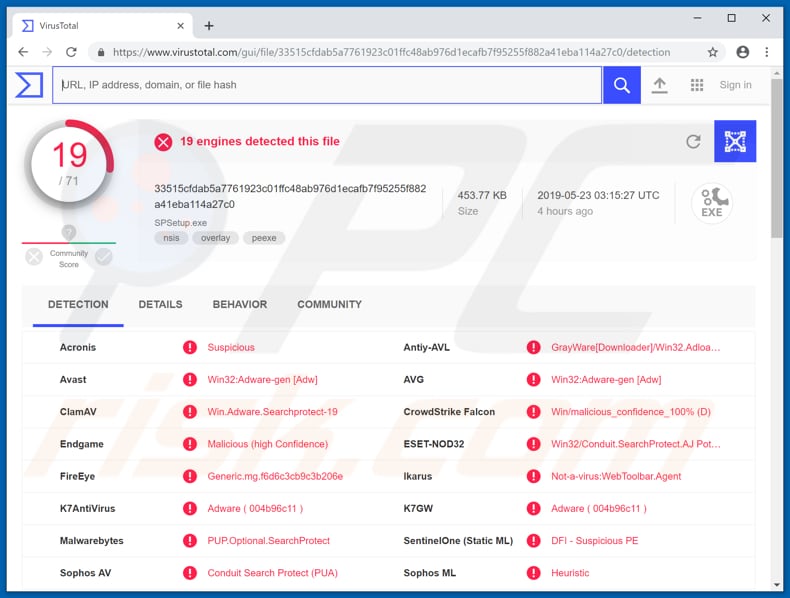Viewport: 790px width, 598px height.
Task: Click the Generic.mg.f6d6c3cb9c3b206e result
Action: (275, 476)
